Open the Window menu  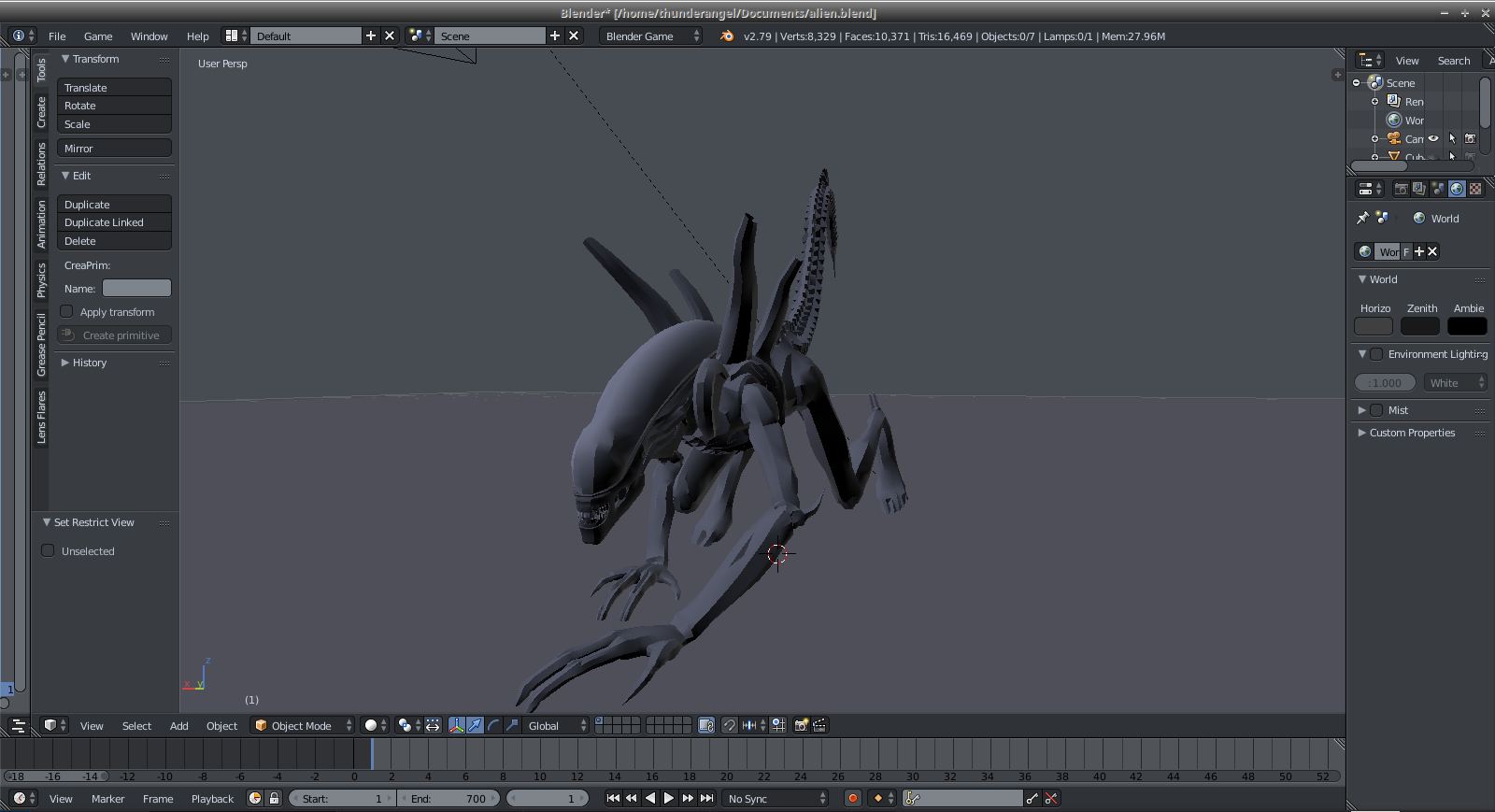(149, 36)
